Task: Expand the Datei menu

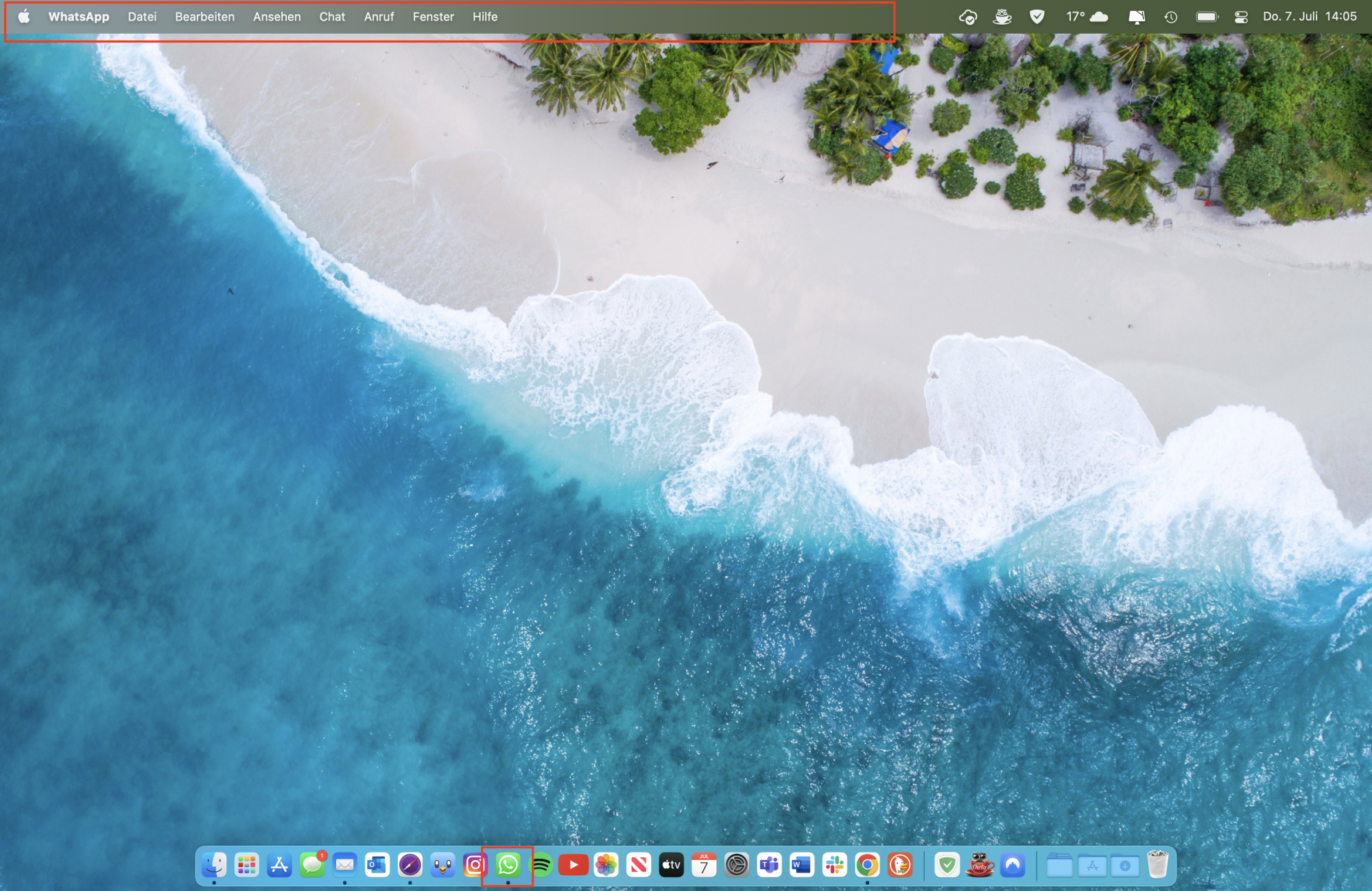Action: tap(142, 16)
